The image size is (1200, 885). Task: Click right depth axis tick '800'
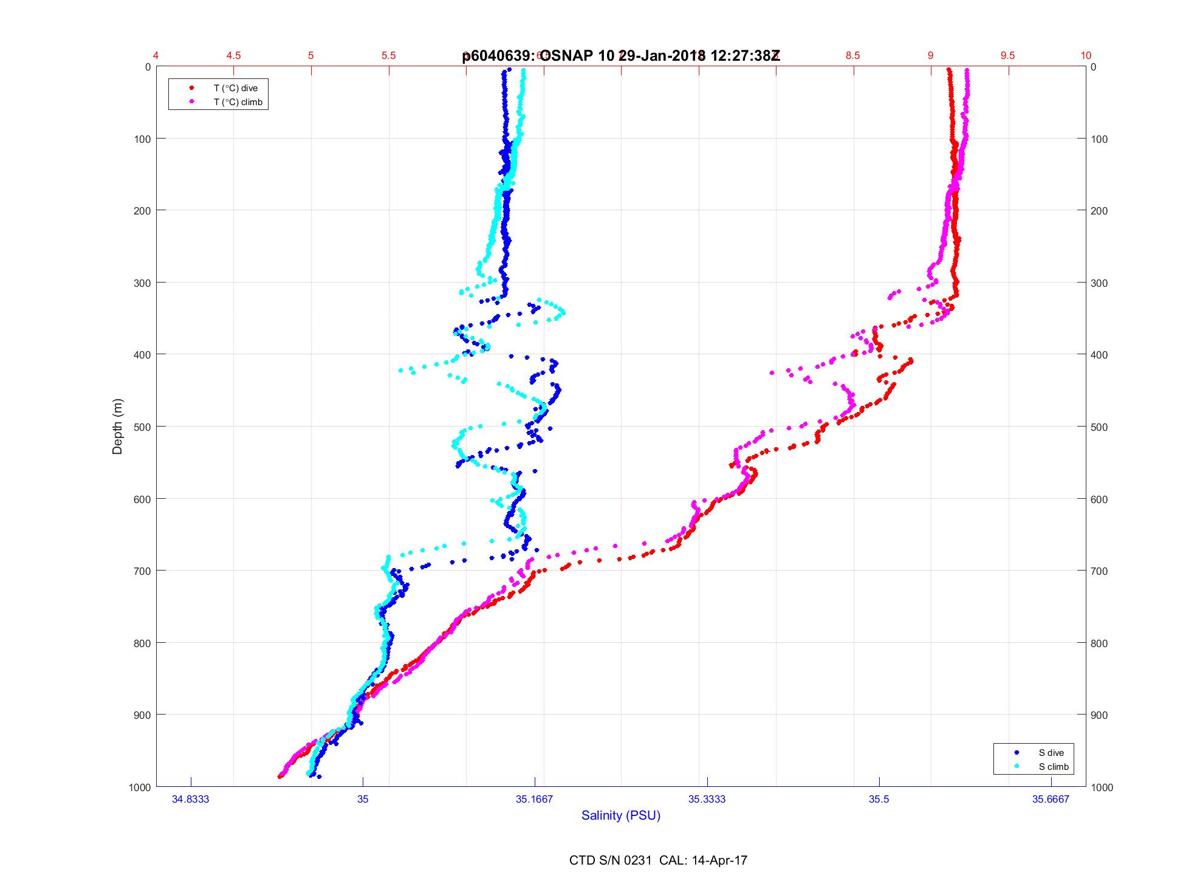click(x=1101, y=643)
